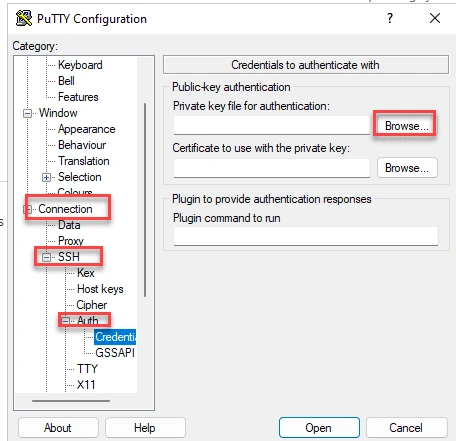The image size is (456, 441).
Task: Click the question mark help button
Action: click(390, 18)
